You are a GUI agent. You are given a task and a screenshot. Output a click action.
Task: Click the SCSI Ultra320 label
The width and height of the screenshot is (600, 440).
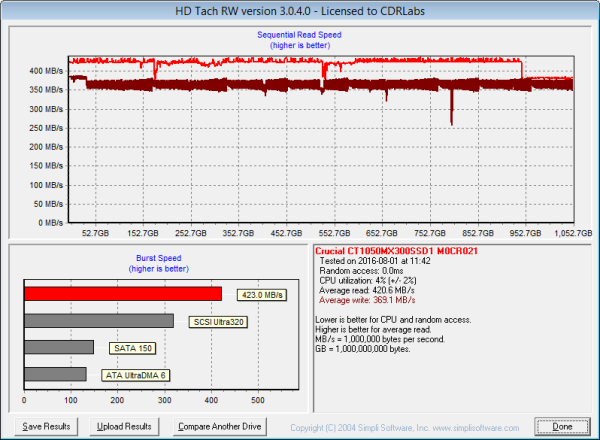click(x=218, y=322)
